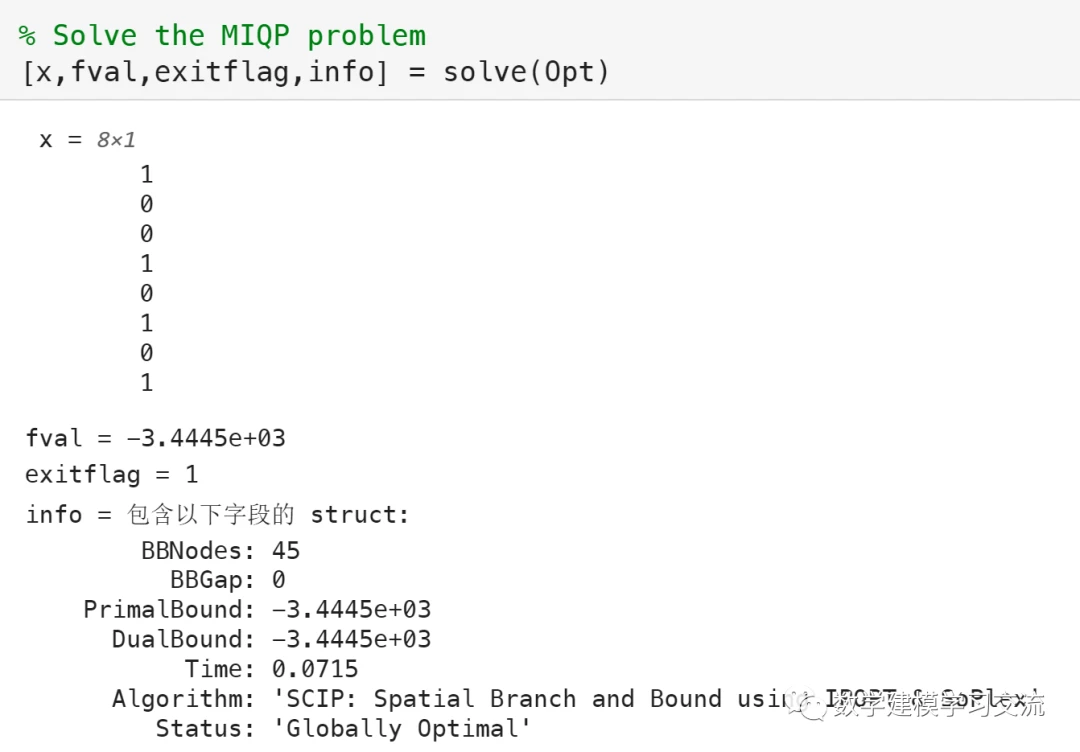1080x752 pixels.
Task: Click the watermark text beside the WeChat logo
Action: 938,705
